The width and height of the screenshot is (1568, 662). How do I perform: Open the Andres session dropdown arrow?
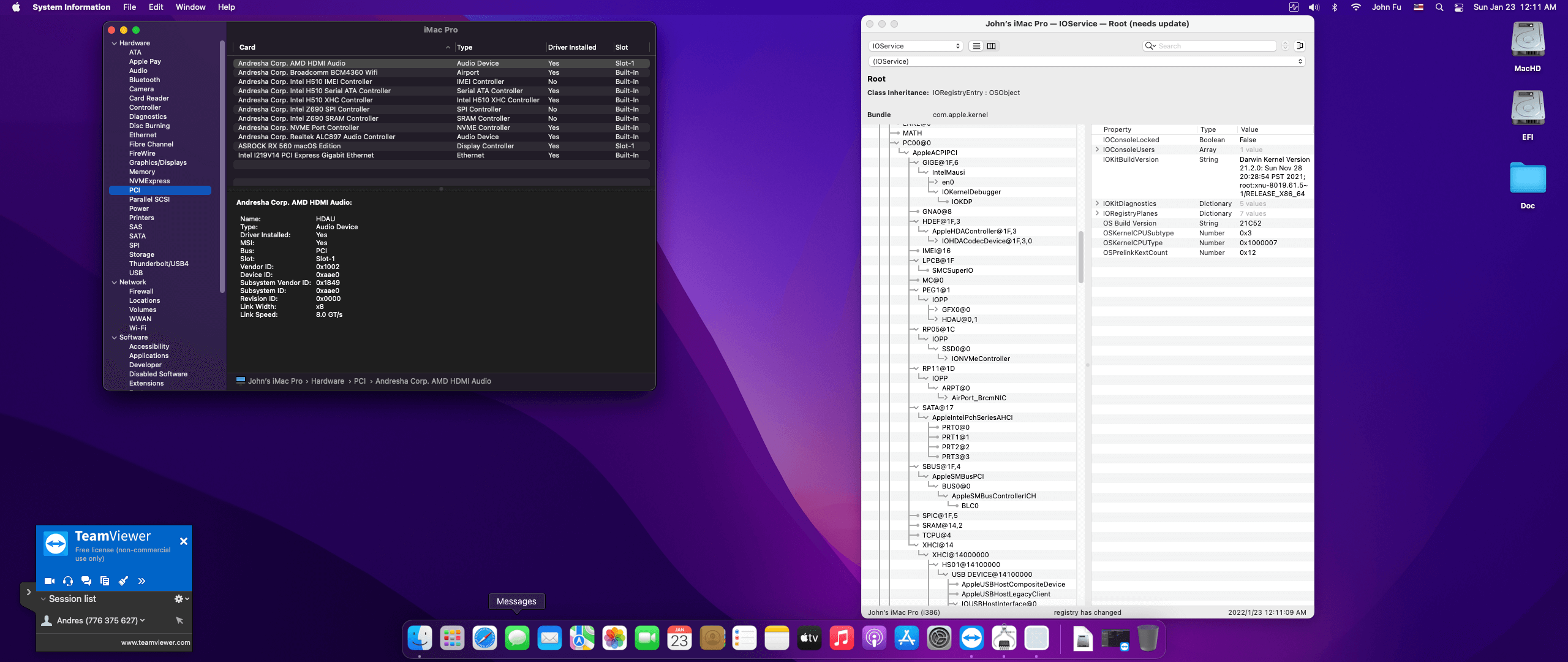tap(143, 620)
